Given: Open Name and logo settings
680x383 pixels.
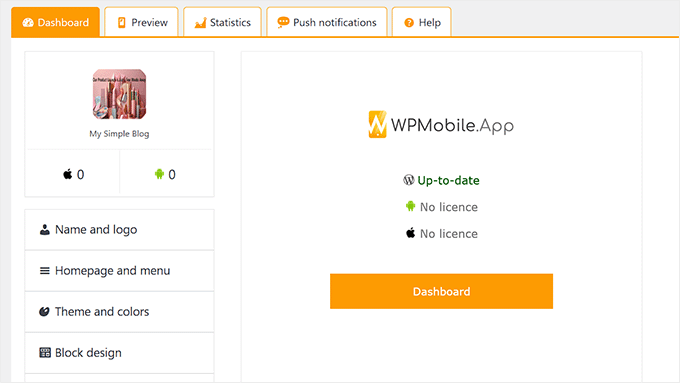Looking at the screenshot, I should pyautogui.click(x=119, y=229).
